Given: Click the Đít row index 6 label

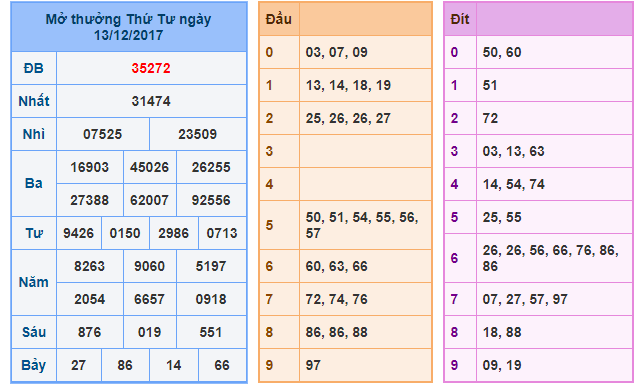Looking at the screenshot, I should [454, 258].
